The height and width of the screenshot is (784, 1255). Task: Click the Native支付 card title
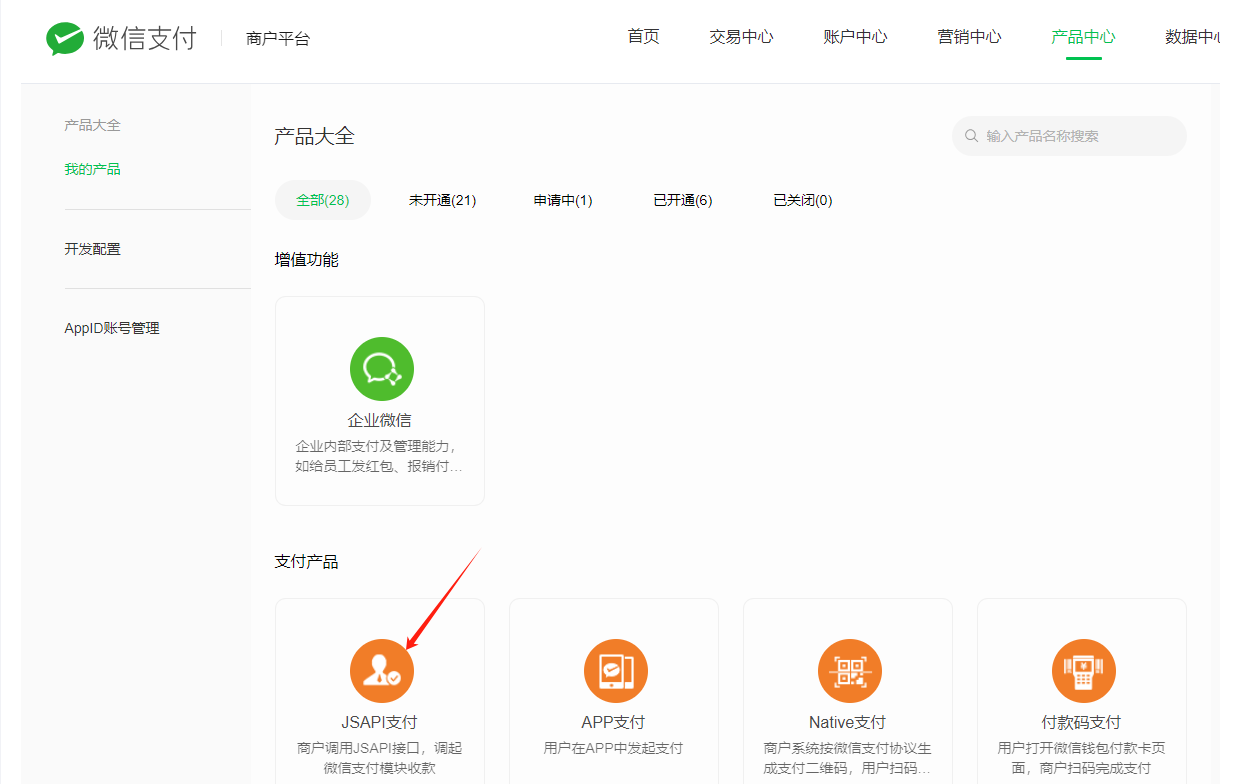tap(847, 722)
